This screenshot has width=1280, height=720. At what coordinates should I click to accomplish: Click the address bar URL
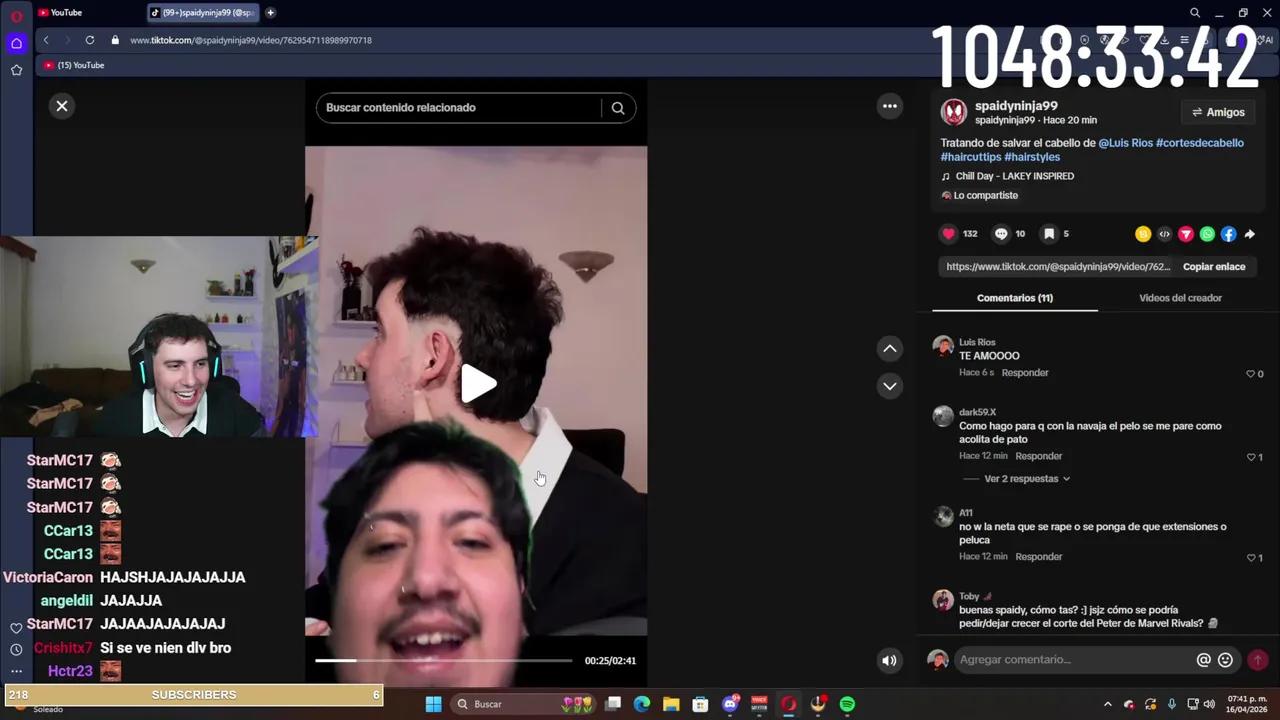click(x=251, y=40)
